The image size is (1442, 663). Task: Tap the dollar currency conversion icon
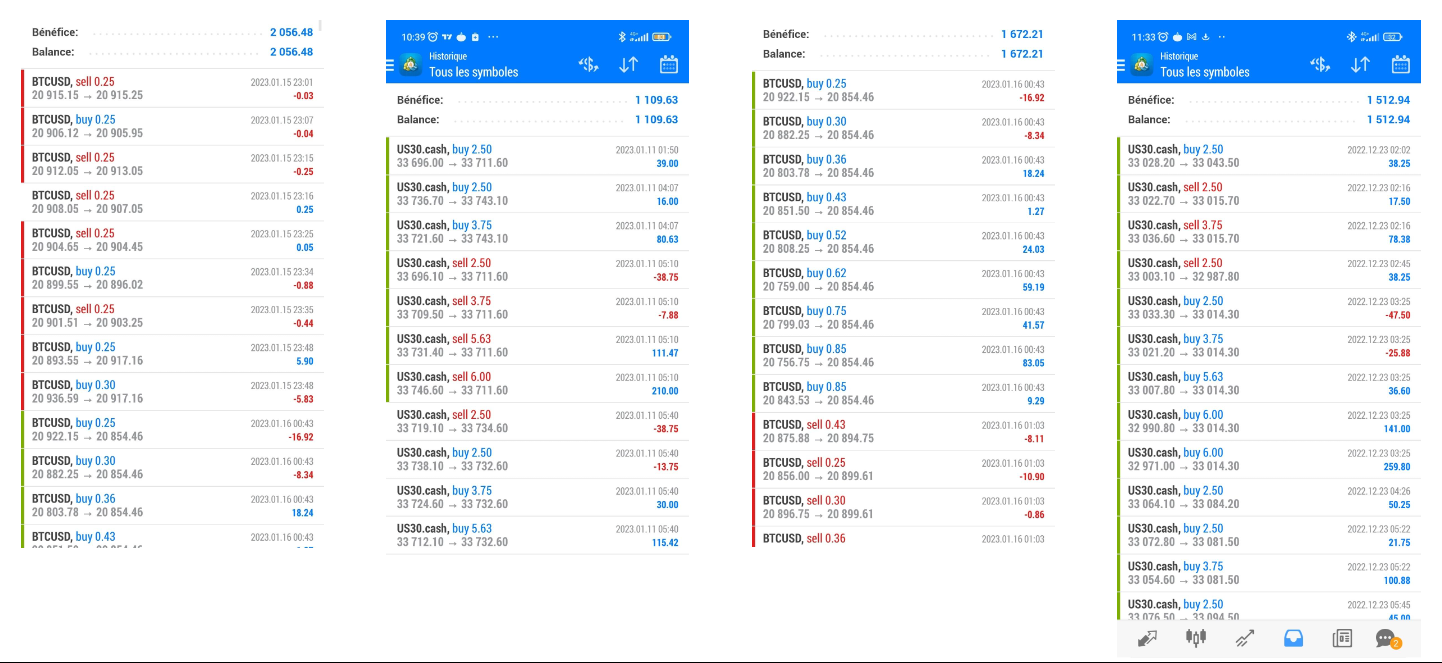[1320, 64]
